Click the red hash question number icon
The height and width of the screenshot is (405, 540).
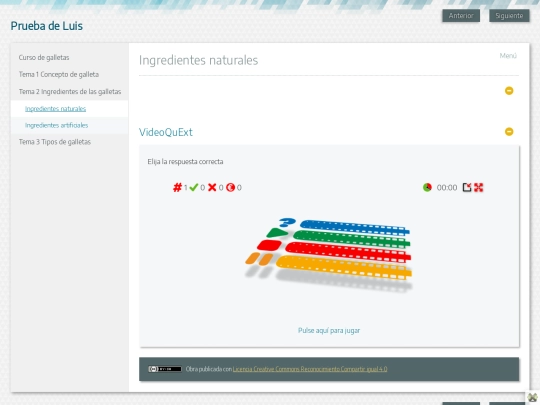[x=177, y=187]
